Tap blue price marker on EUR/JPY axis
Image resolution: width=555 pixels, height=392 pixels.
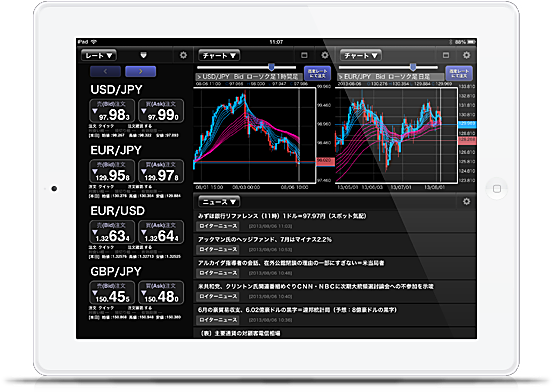[x=467, y=124]
